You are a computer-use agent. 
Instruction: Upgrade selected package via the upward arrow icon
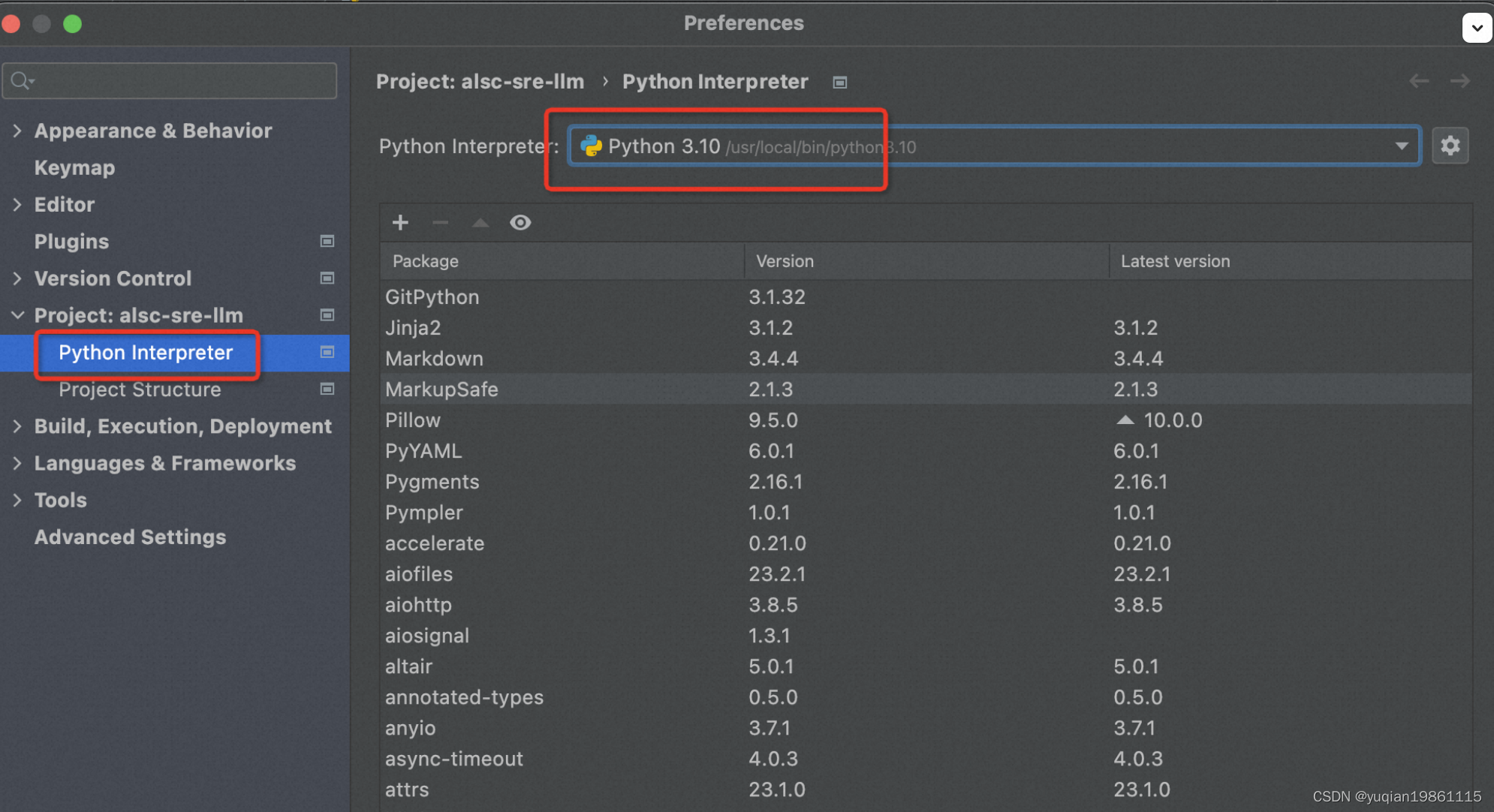pos(480,222)
